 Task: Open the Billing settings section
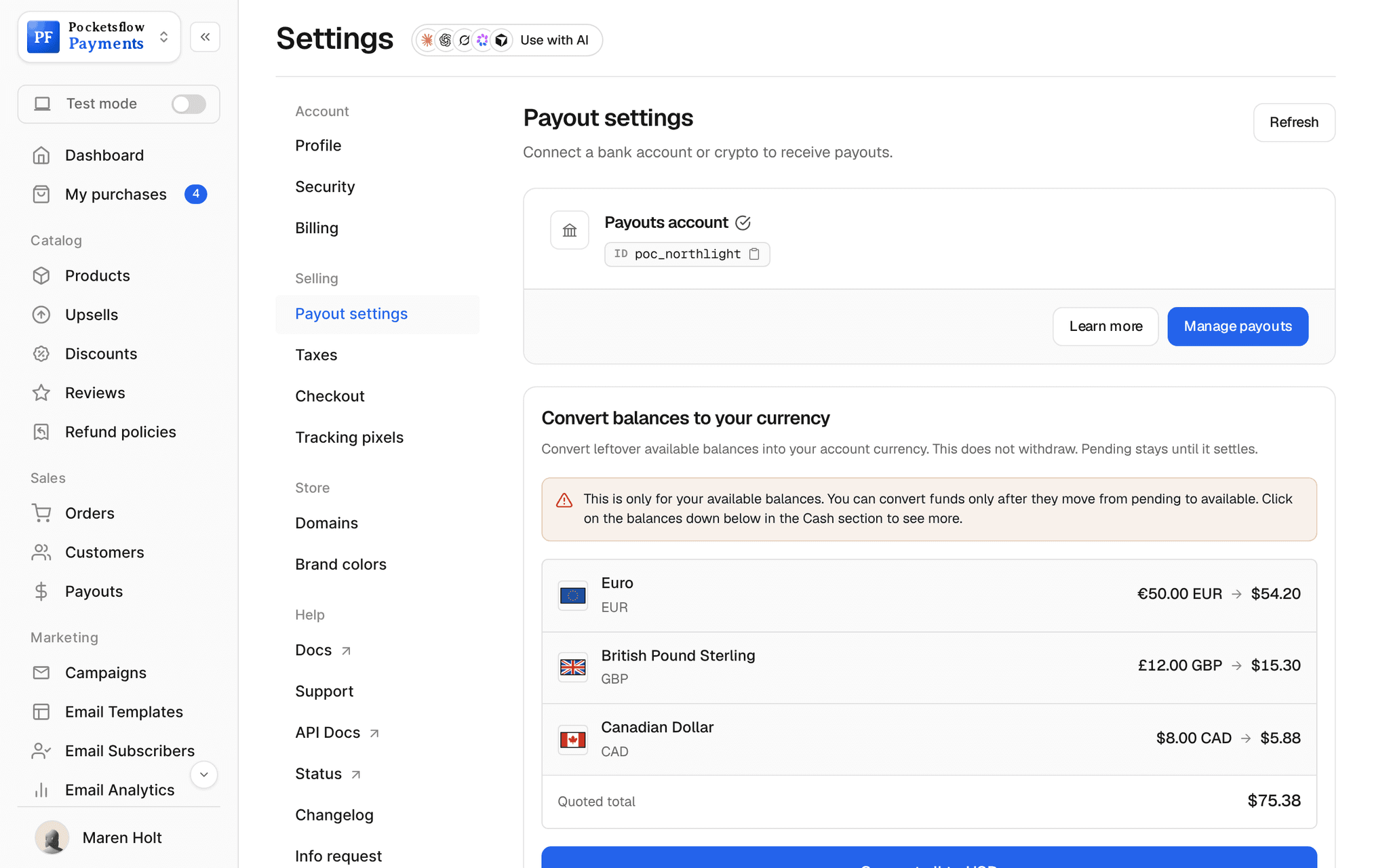(317, 229)
